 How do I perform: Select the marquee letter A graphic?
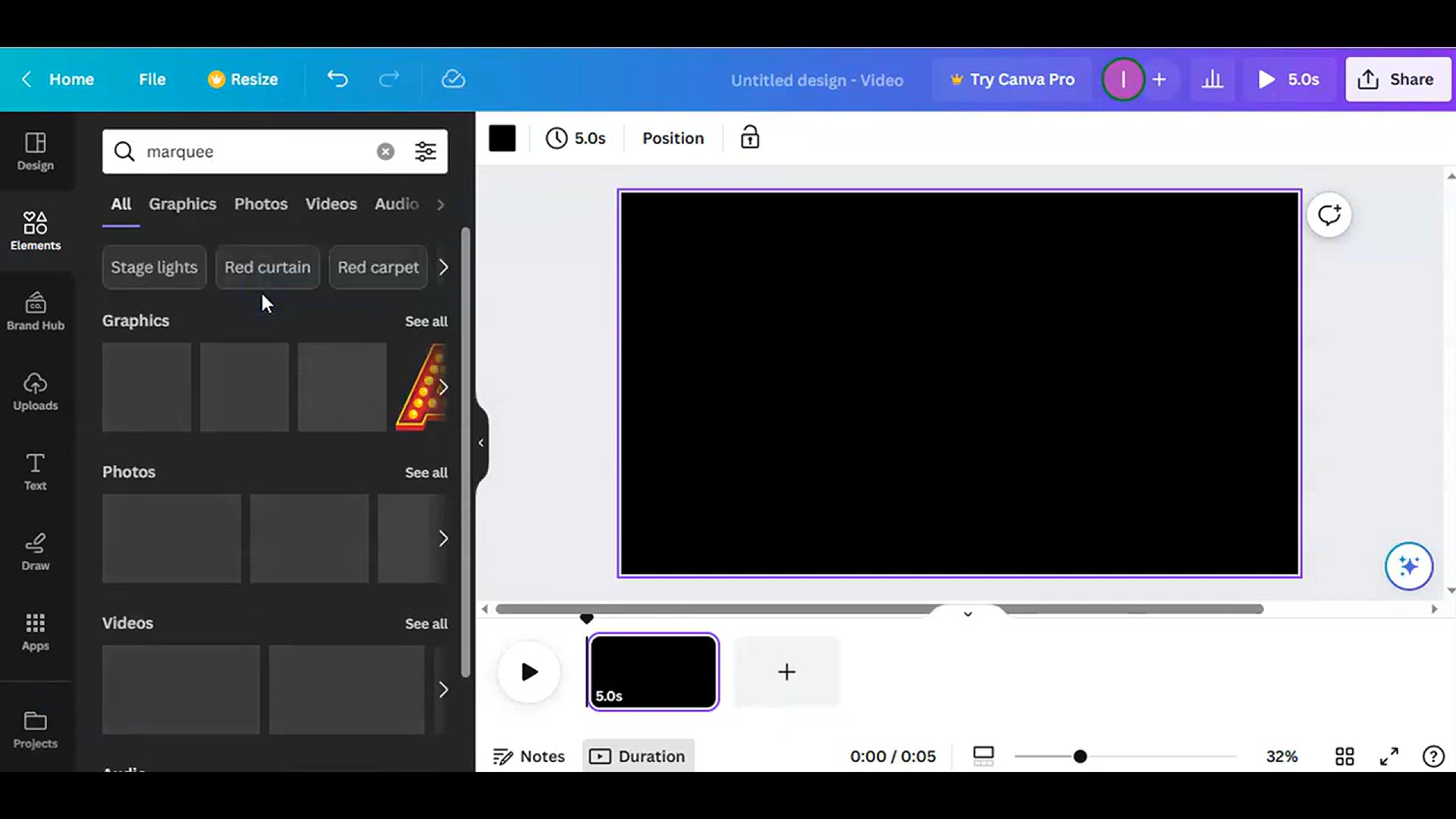tap(421, 388)
